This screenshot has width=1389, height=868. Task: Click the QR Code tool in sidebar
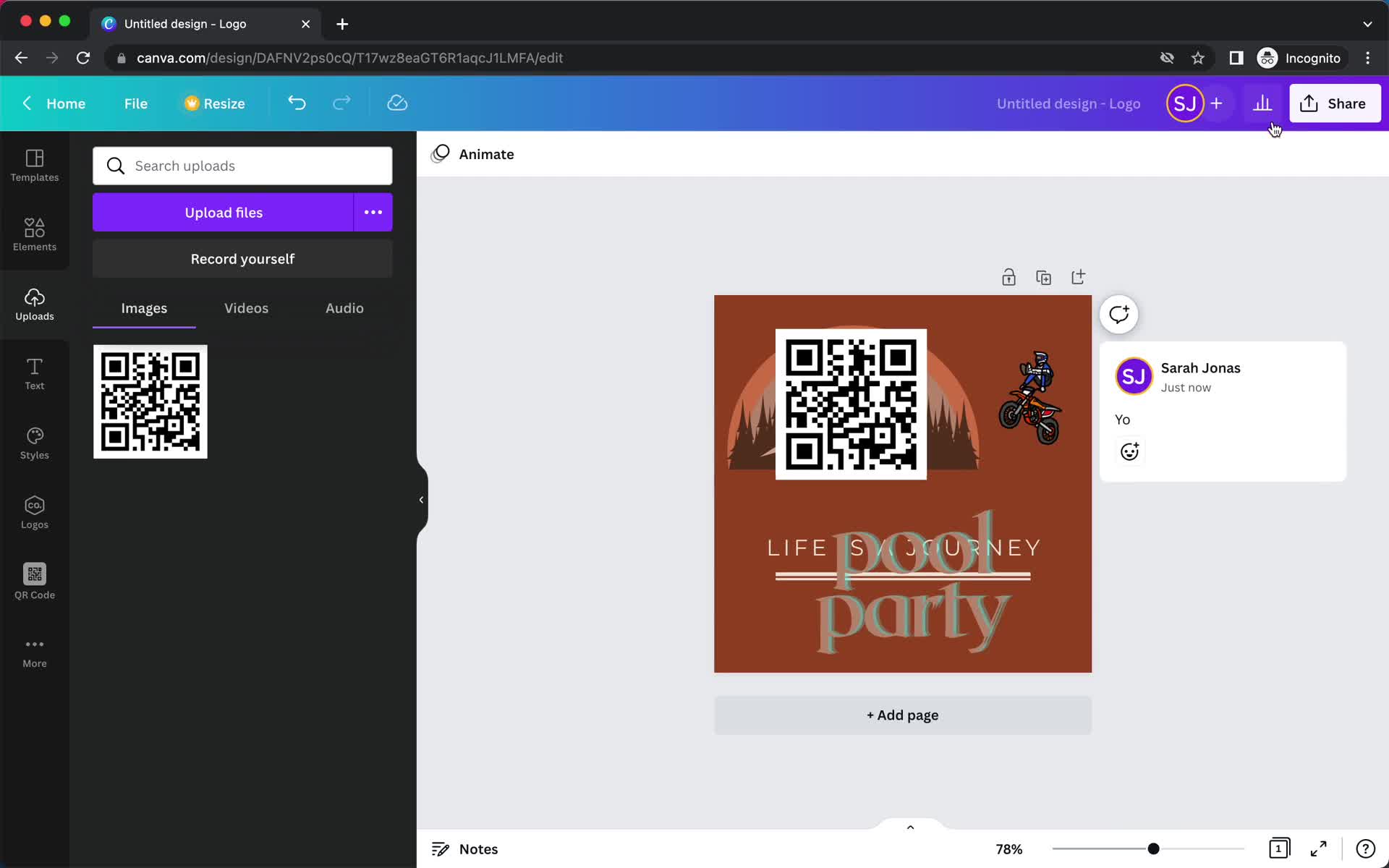click(x=34, y=580)
